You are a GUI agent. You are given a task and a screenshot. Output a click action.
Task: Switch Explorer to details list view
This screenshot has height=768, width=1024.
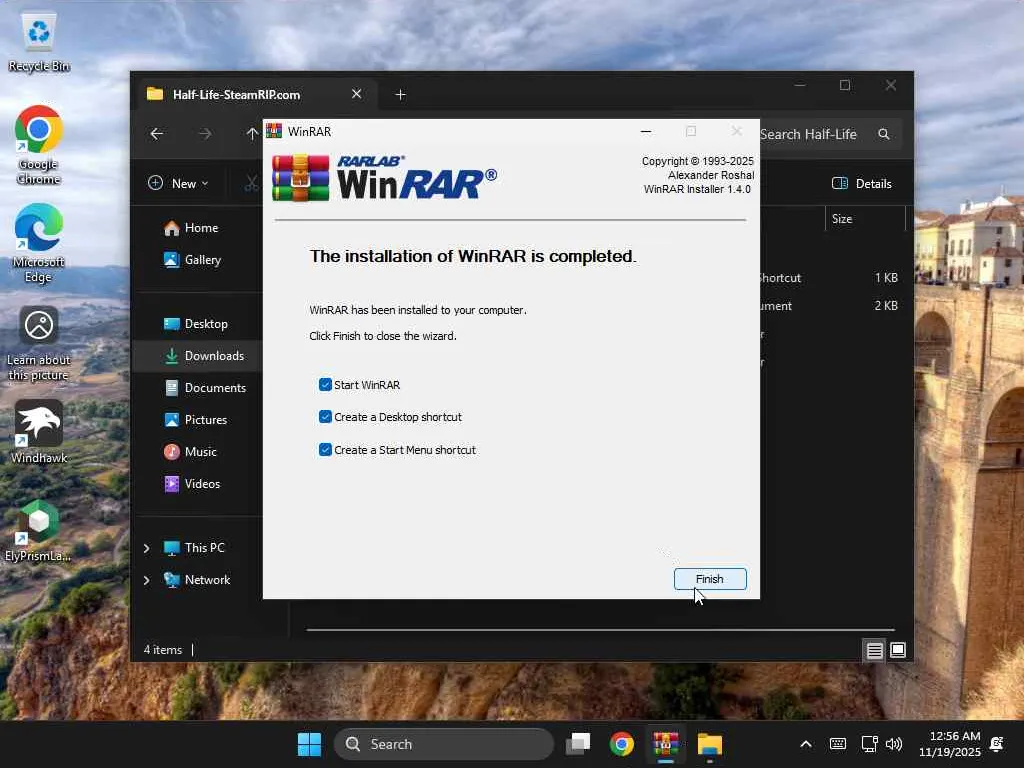click(x=874, y=650)
